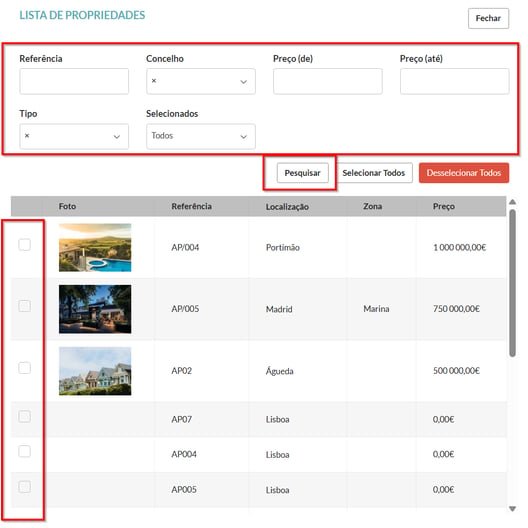Screen dimensions: 528x528
Task: Open the Selecionados dropdown showing Todos
Action: [201, 136]
